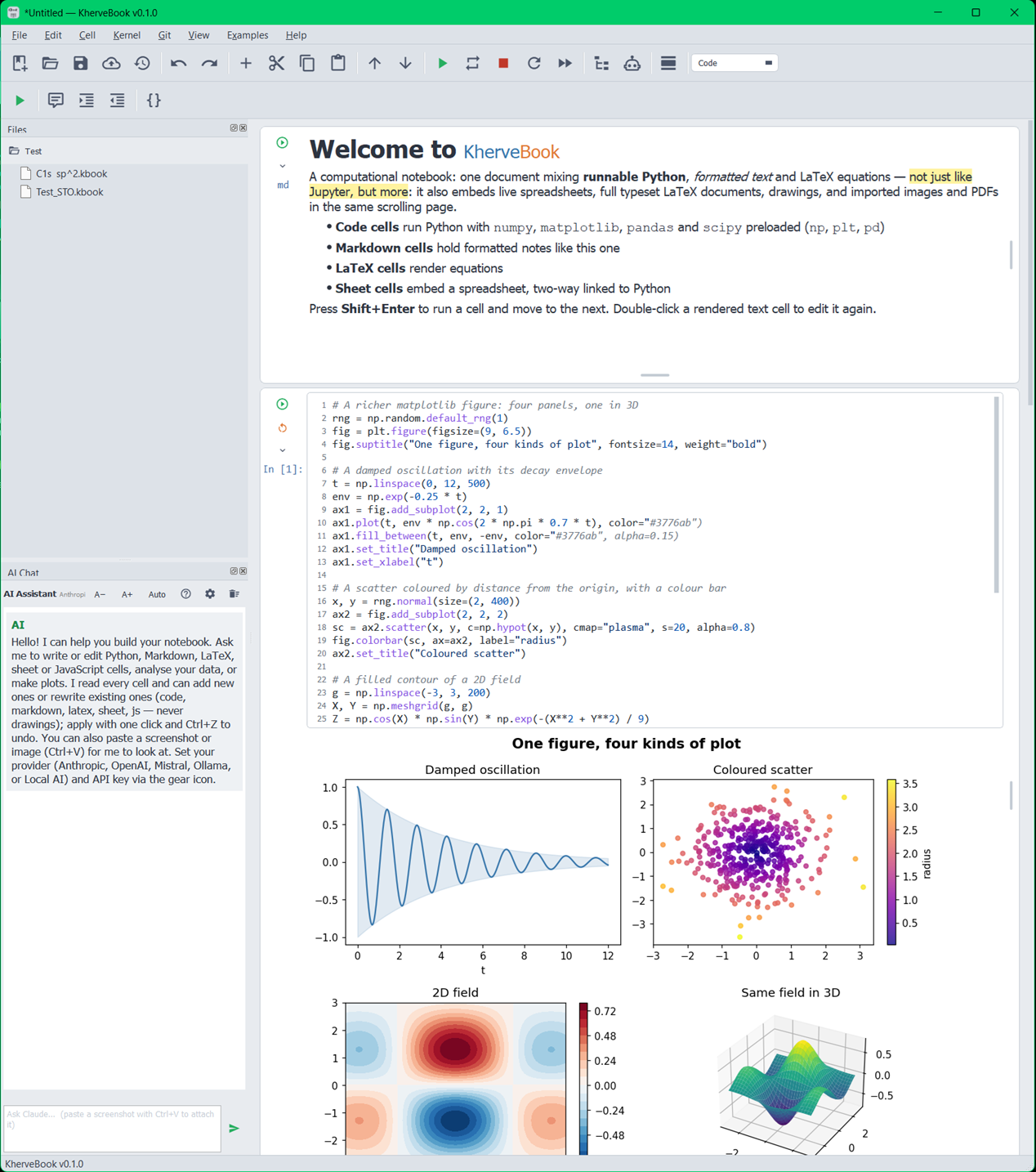Viewport: 1036px width, 1172px height.
Task: Collapse the markdown Welcome cell with its chevron
Action: coord(283,166)
